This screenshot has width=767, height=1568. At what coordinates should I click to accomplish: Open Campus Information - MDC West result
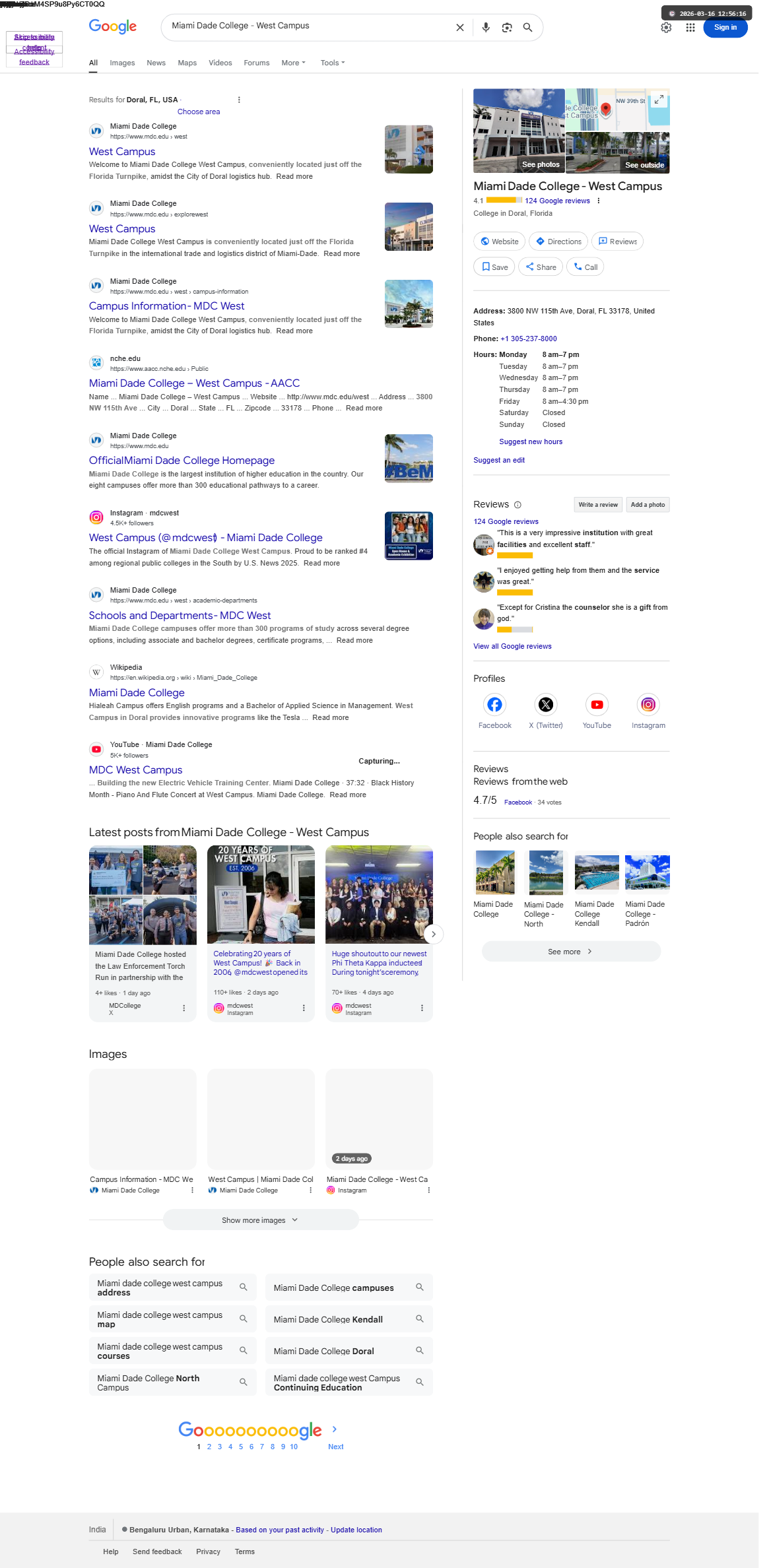click(x=166, y=306)
